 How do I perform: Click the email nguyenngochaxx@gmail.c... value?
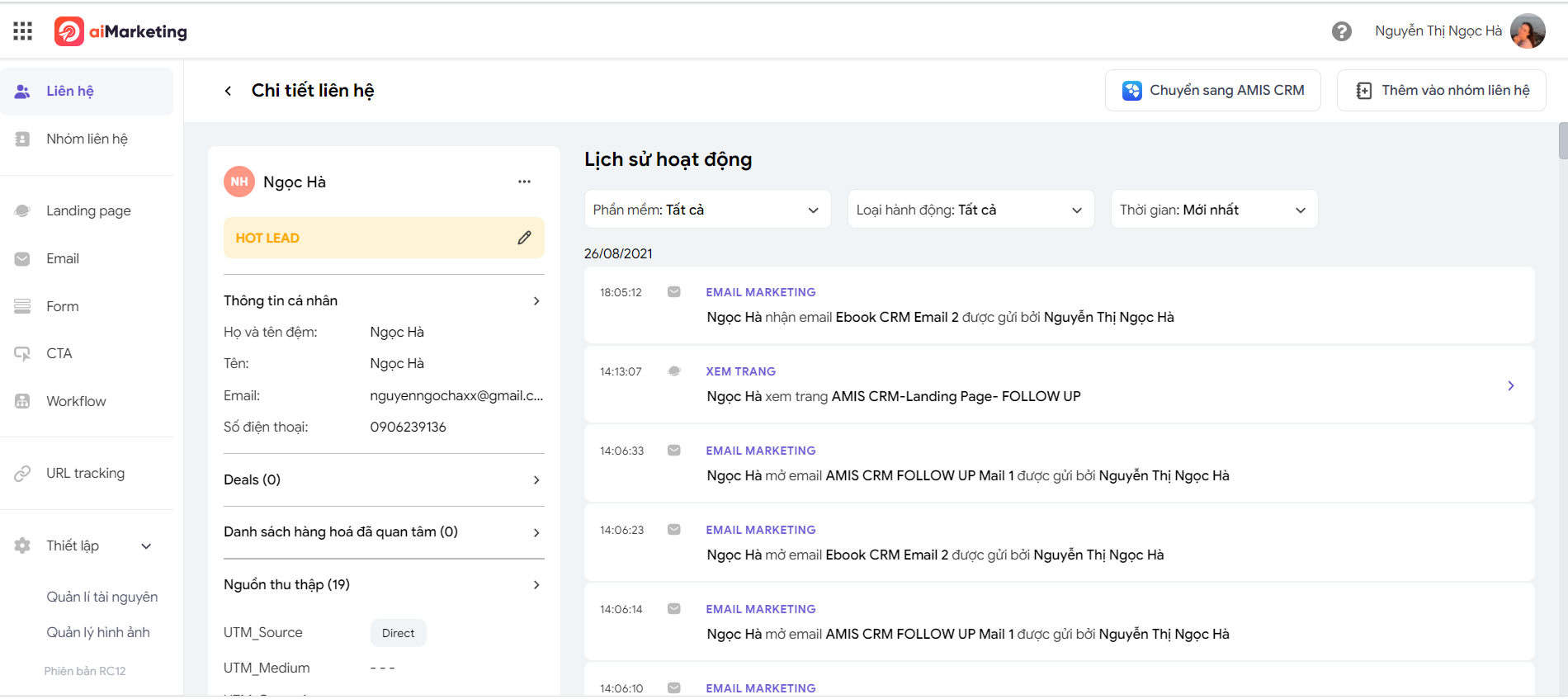456,395
